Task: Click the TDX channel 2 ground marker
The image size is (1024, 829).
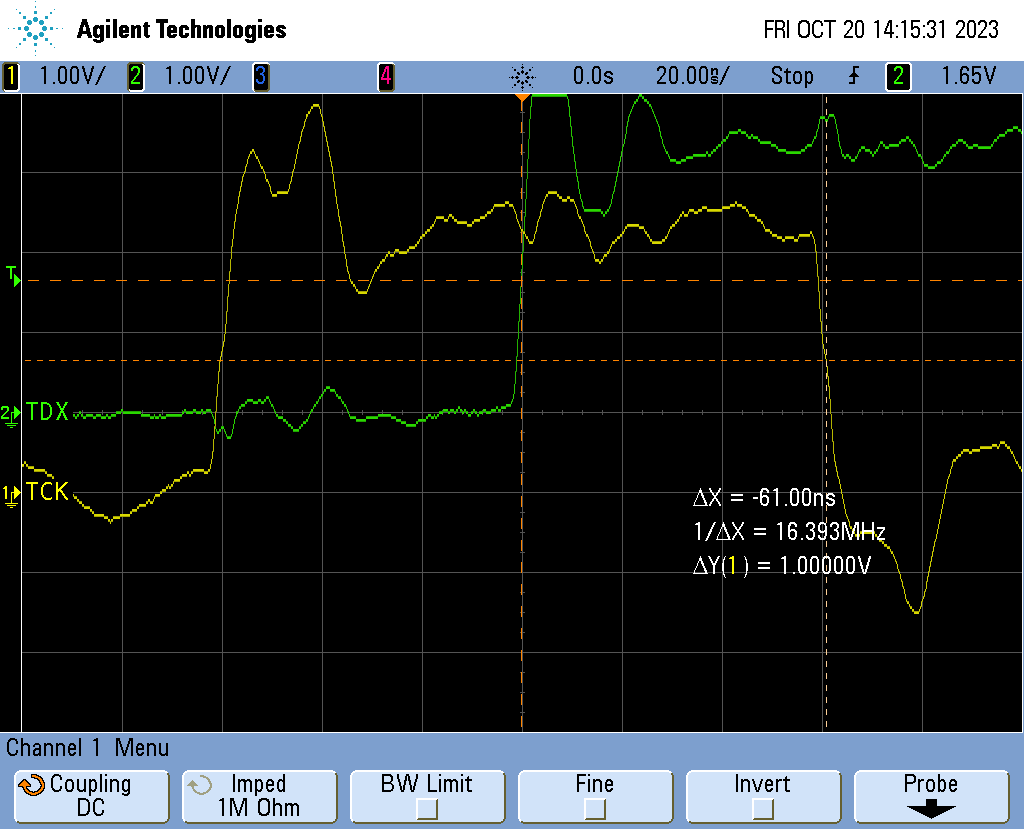Action: (11, 413)
